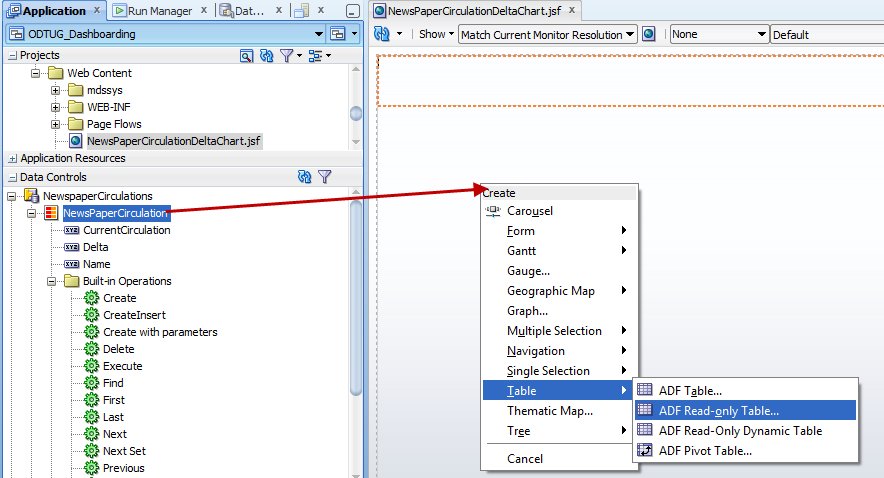This screenshot has height=478, width=884.
Task: Click the browser globe icon in editor toolbar
Action: point(649,34)
